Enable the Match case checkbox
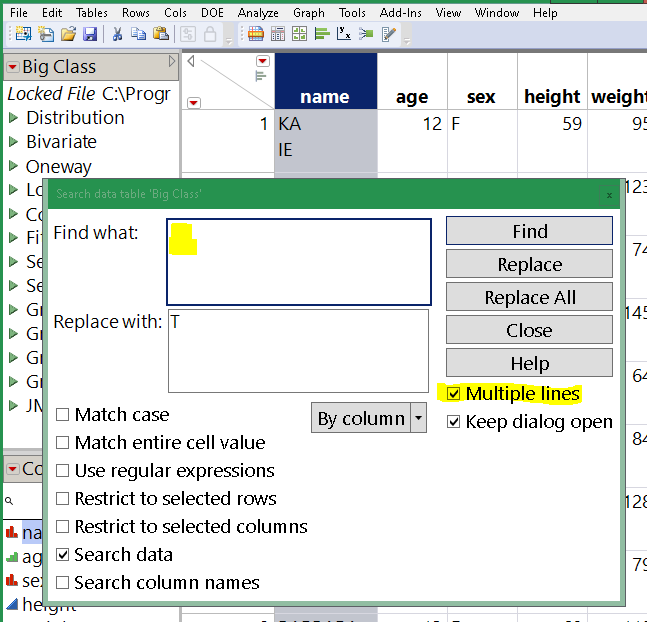The image size is (647, 622). point(63,415)
